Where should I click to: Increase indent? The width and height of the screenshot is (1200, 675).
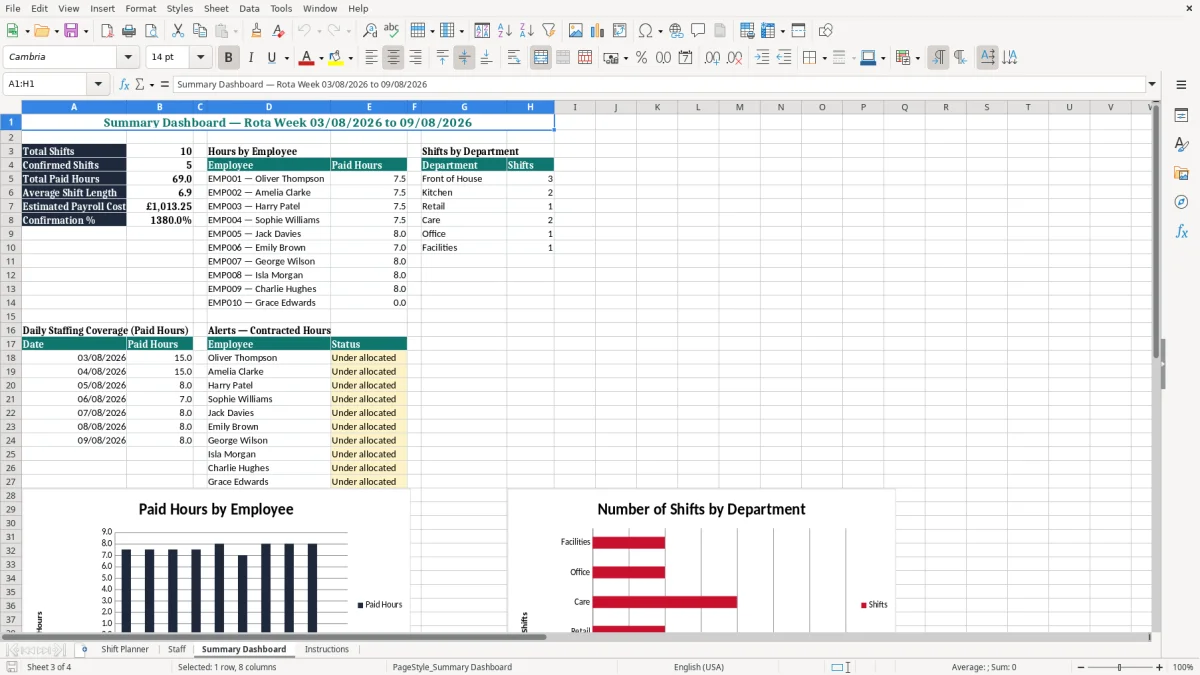(x=762, y=58)
